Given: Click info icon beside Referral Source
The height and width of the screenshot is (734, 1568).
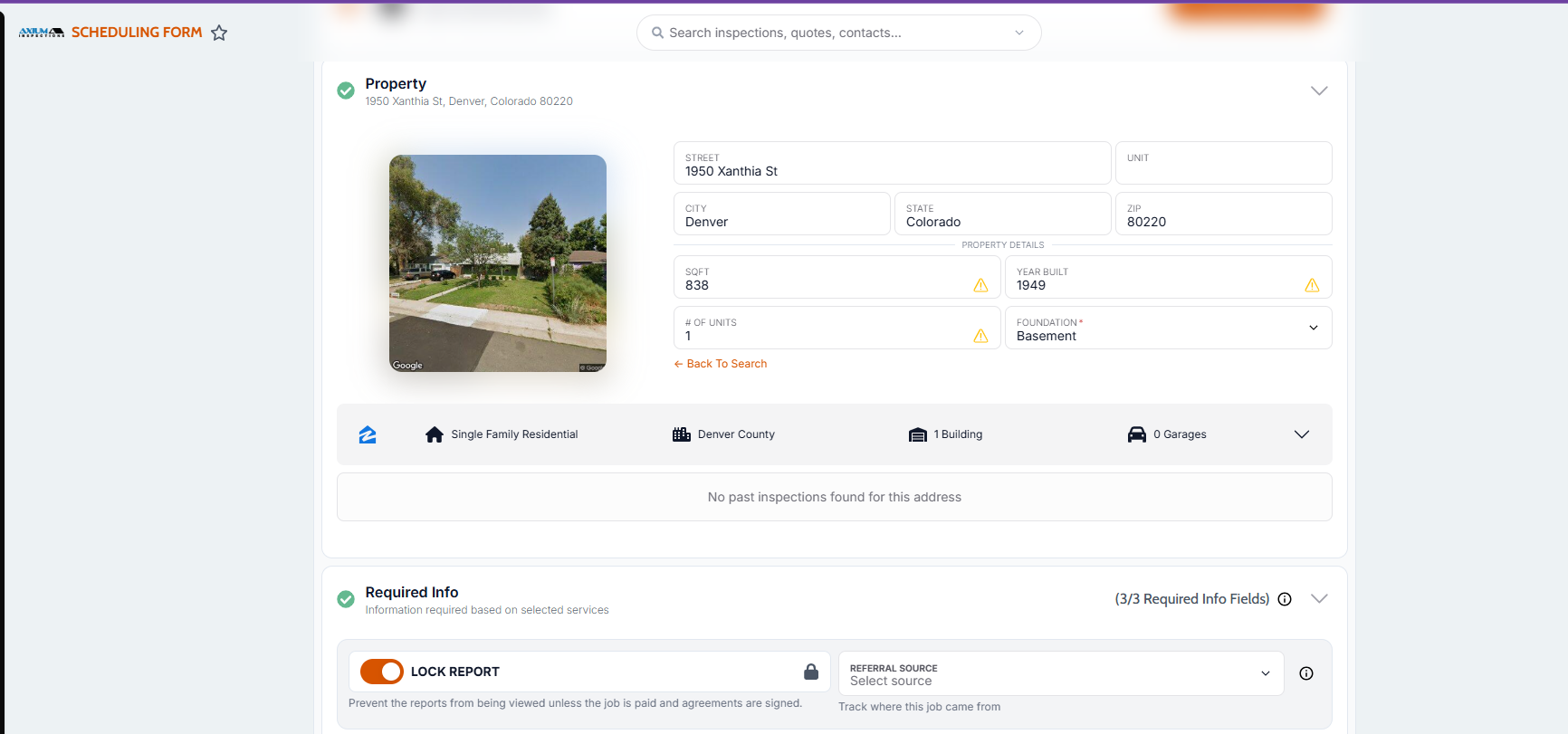Looking at the screenshot, I should point(1306,673).
